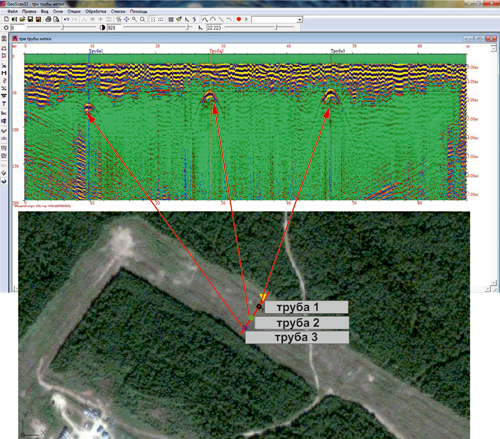Click the труба 3 label box
The height and width of the screenshot is (439, 500).
coord(297,337)
